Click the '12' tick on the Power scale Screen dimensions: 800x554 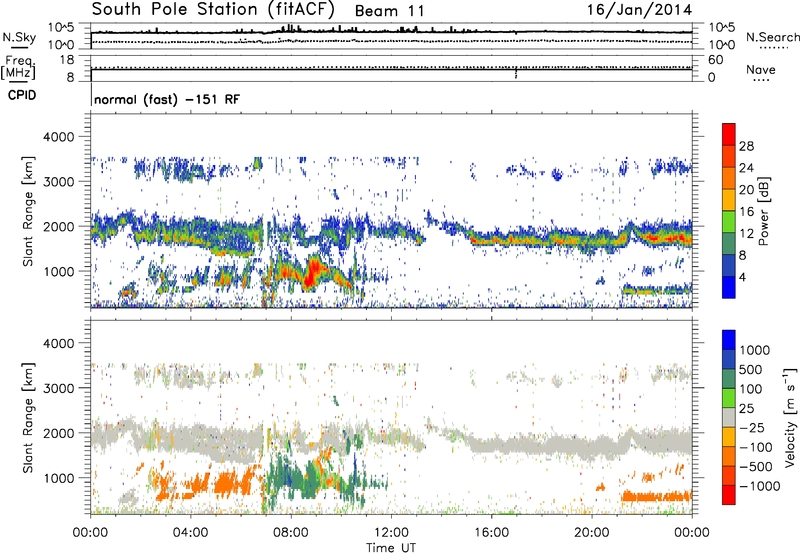[746, 234]
